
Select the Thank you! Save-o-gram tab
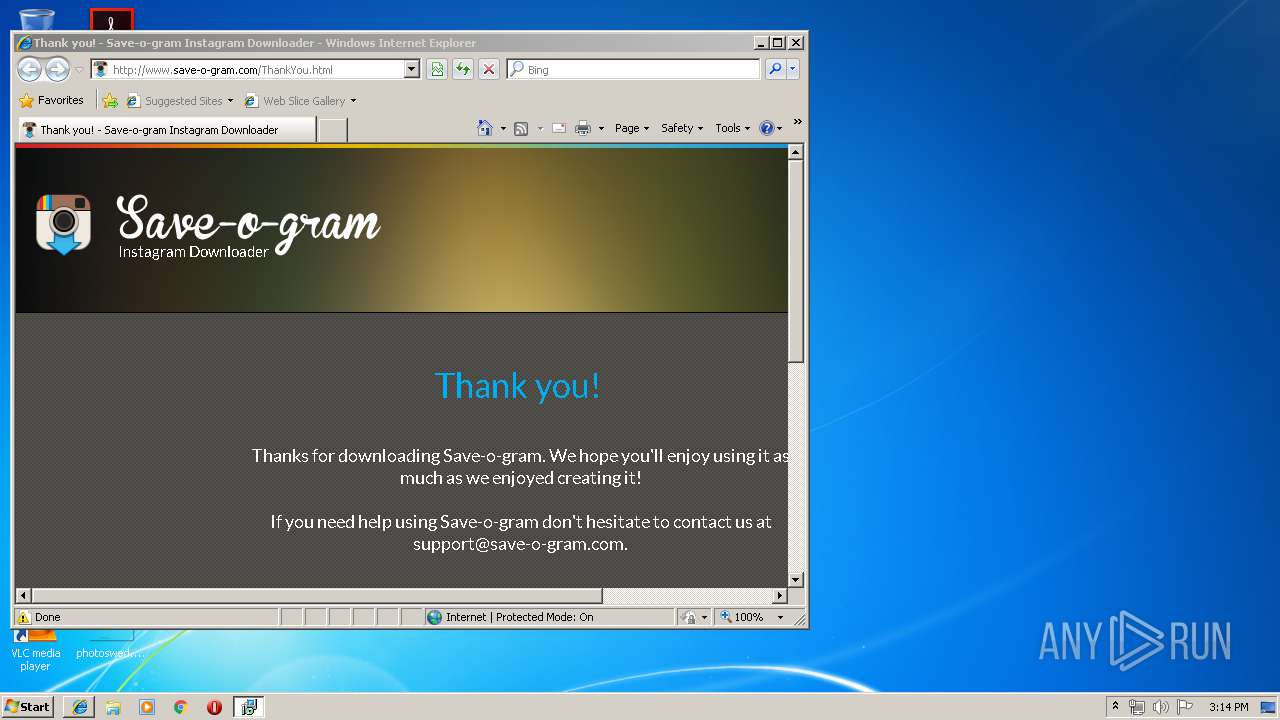(x=167, y=130)
